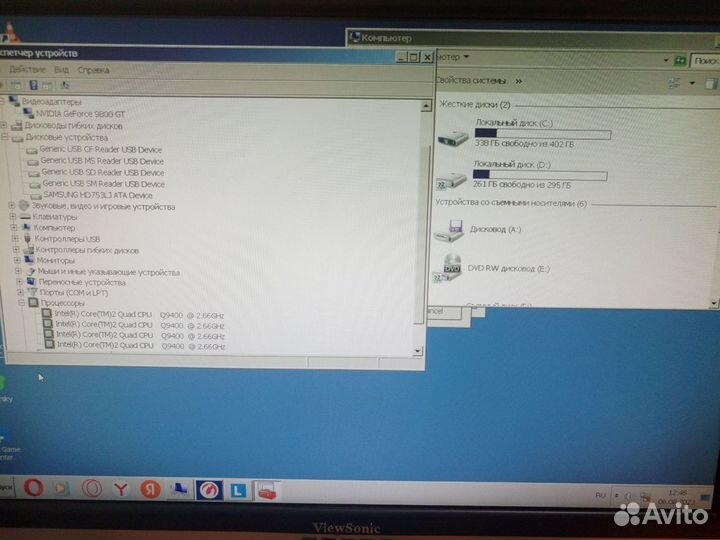The height and width of the screenshot is (540, 720).
Task: Expand the Компьютер node in device tree
Action: tap(14, 227)
